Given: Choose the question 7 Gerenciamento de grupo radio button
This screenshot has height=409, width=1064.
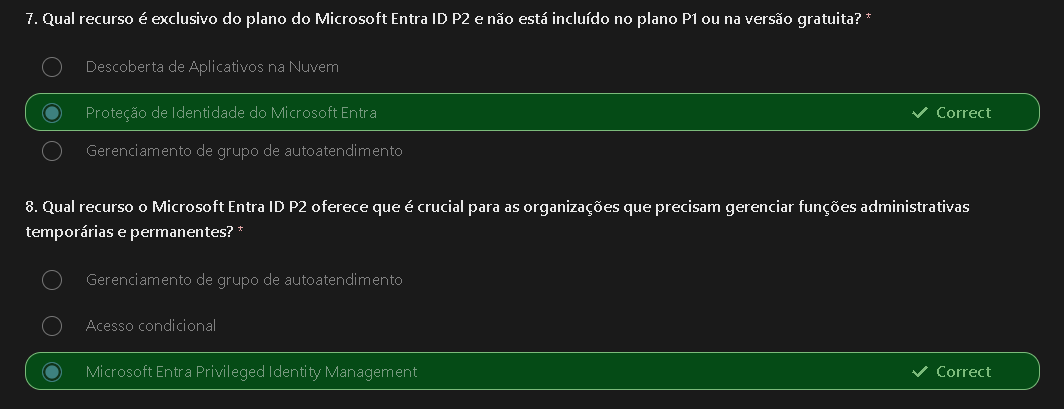Looking at the screenshot, I should coord(52,151).
